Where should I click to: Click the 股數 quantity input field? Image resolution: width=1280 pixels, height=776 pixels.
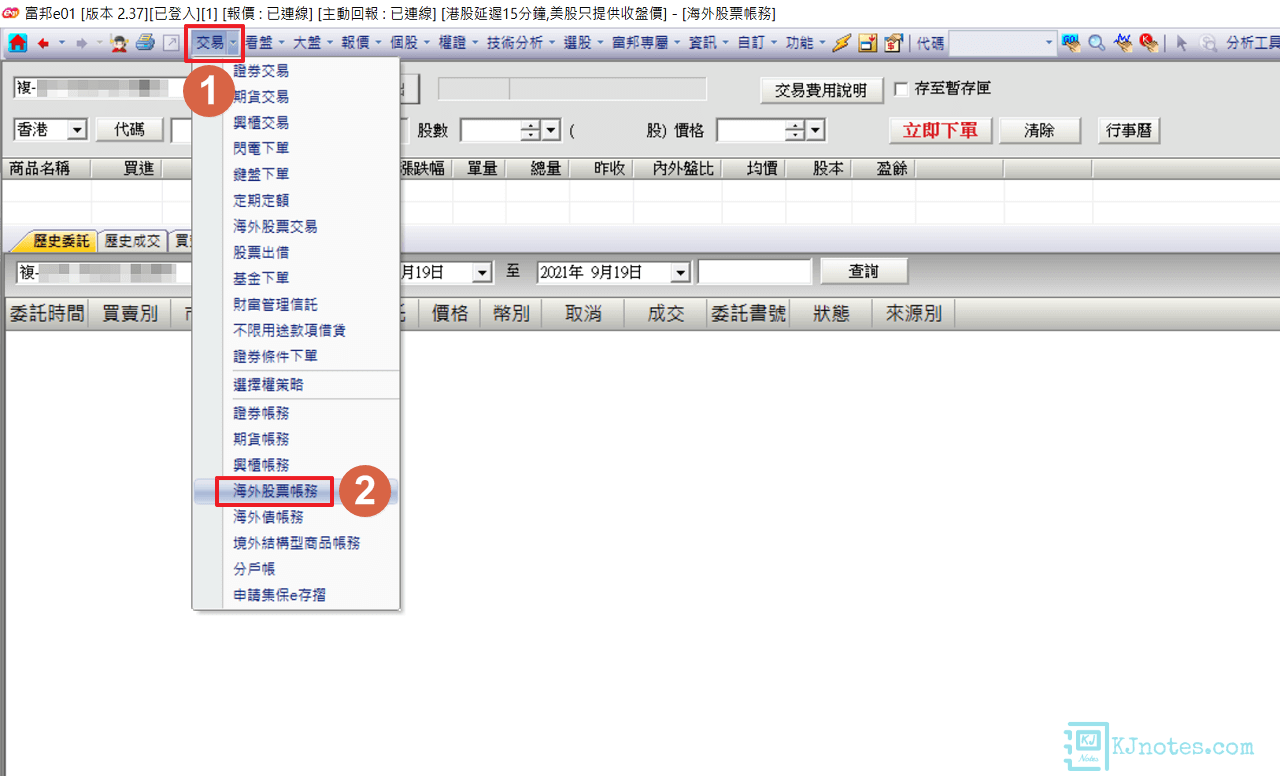(490, 130)
